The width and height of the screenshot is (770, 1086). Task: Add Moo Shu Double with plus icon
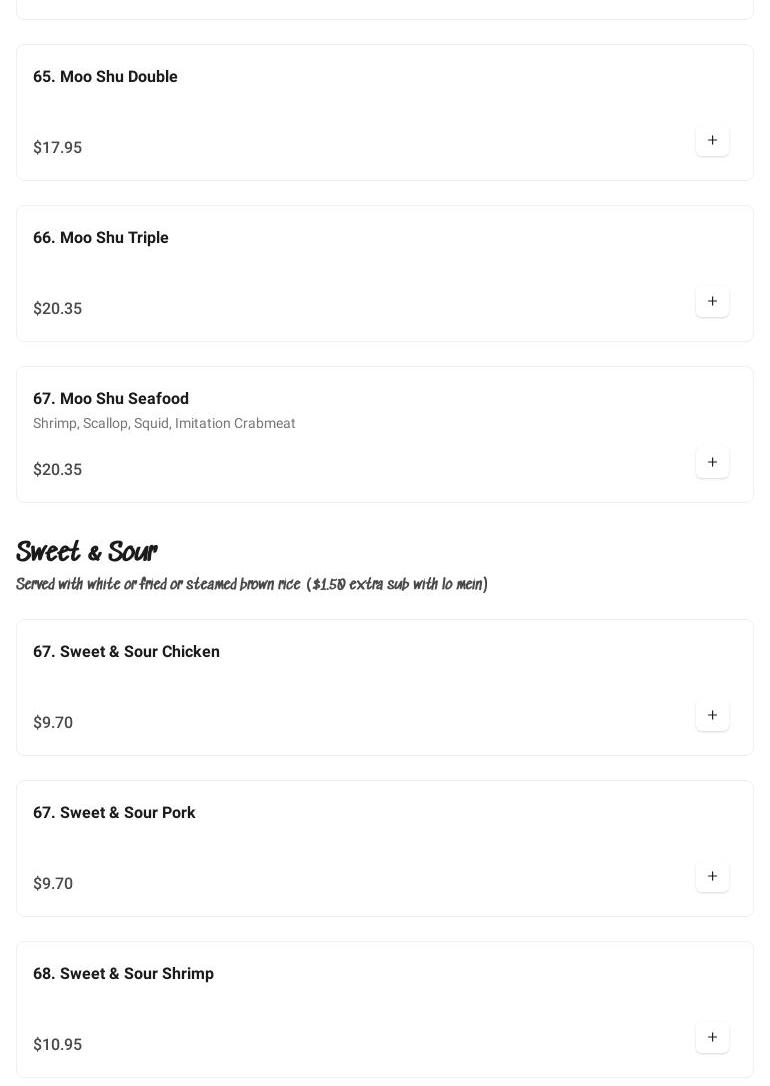pyautogui.click(x=712, y=141)
